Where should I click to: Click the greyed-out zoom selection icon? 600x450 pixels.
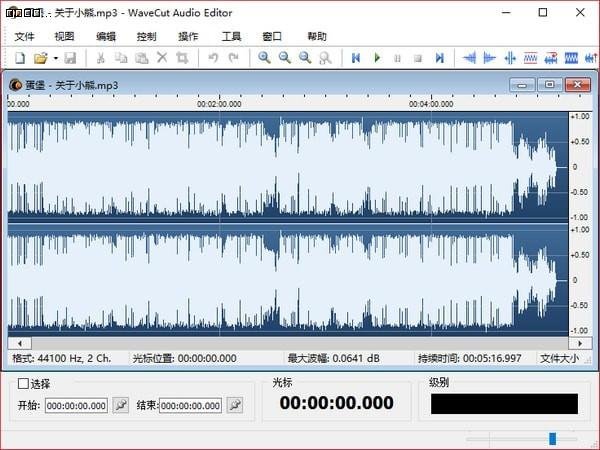click(x=325, y=58)
